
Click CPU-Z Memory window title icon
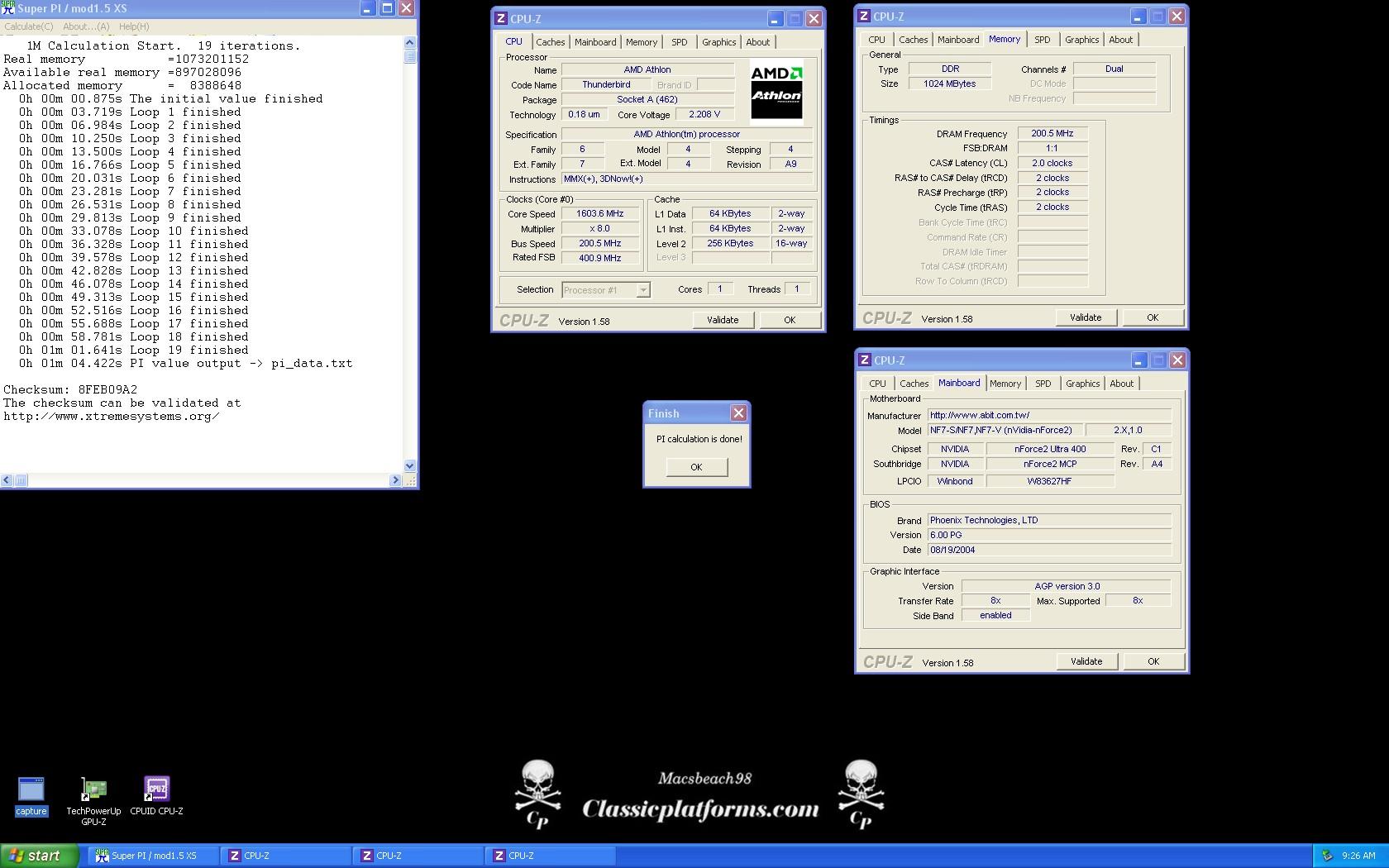pos(864,16)
